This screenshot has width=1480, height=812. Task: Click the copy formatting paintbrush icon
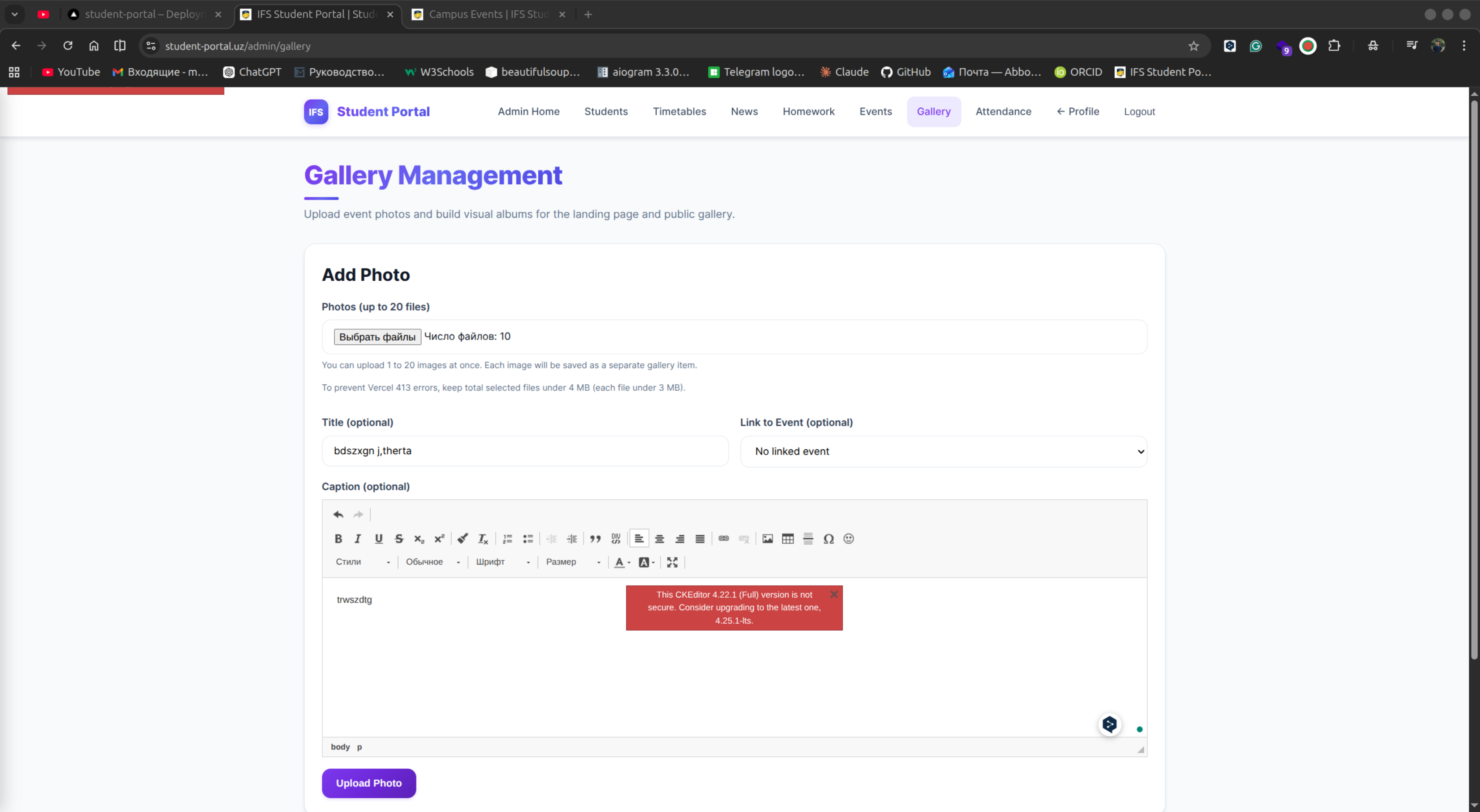pos(462,539)
